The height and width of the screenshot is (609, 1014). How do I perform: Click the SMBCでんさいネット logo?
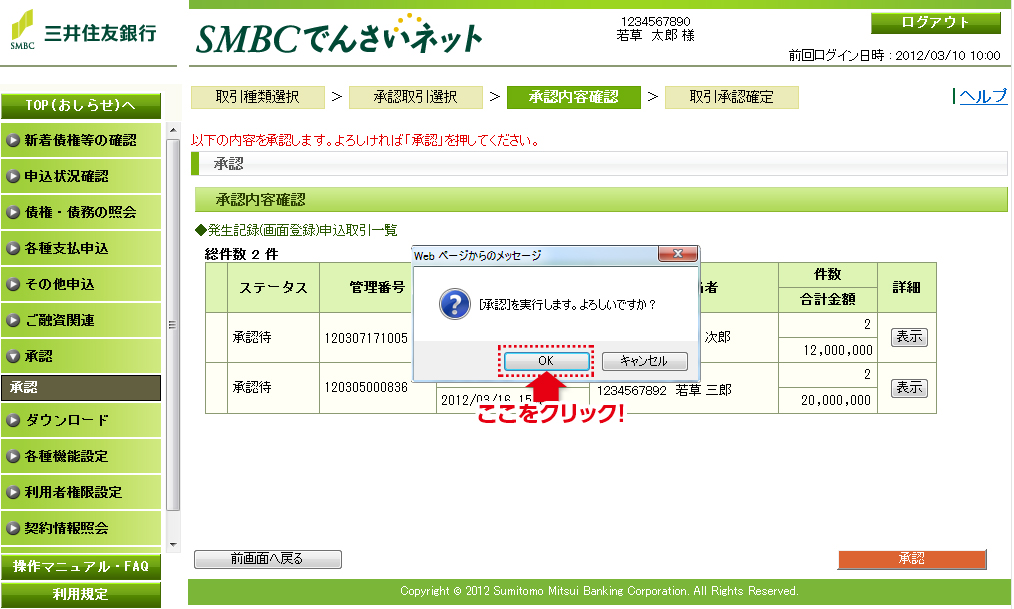click(x=339, y=36)
